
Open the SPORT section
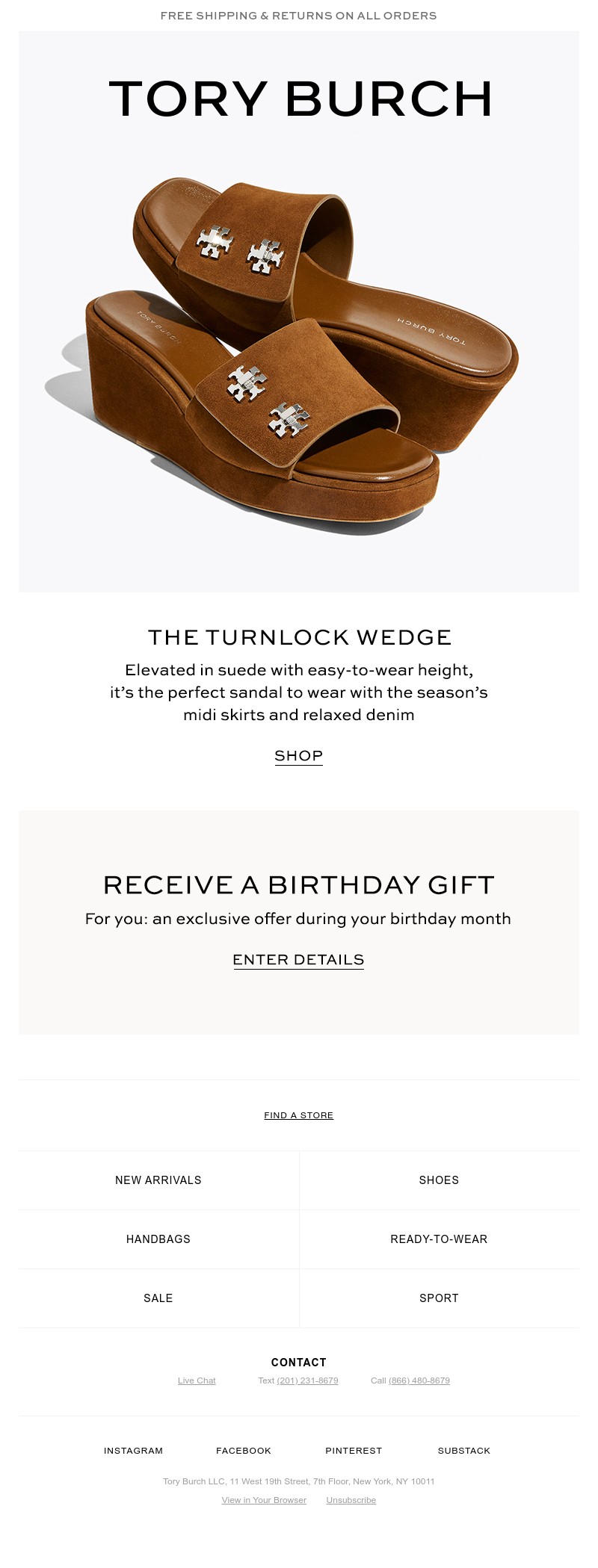(x=439, y=1298)
